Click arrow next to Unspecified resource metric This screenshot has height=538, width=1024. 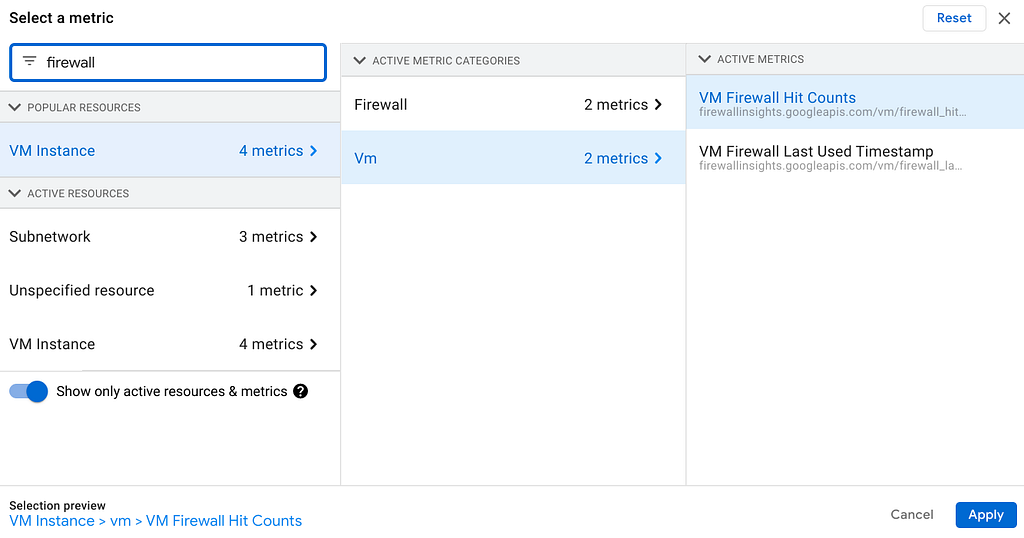[313, 291]
